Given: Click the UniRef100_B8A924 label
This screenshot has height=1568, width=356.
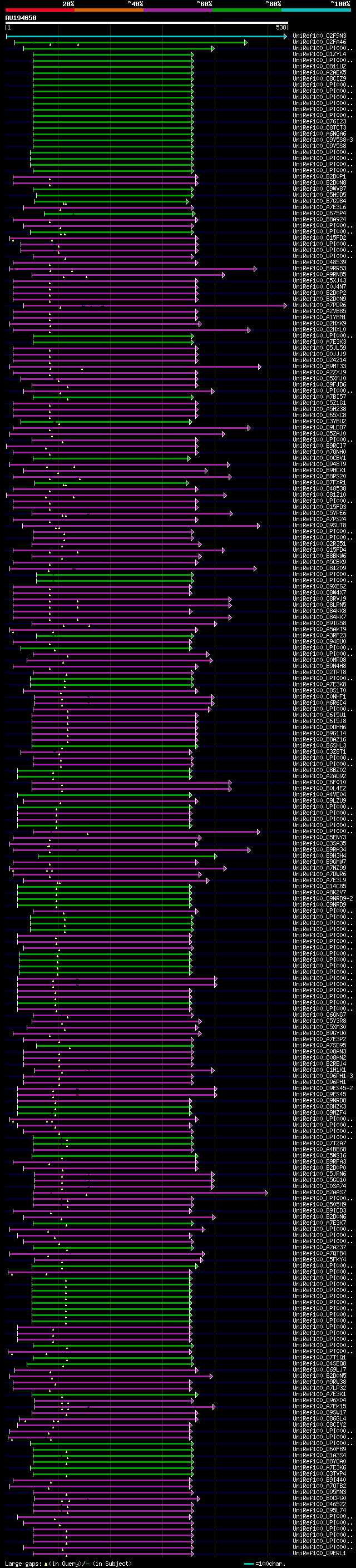Looking at the screenshot, I should click(x=319, y=220).
